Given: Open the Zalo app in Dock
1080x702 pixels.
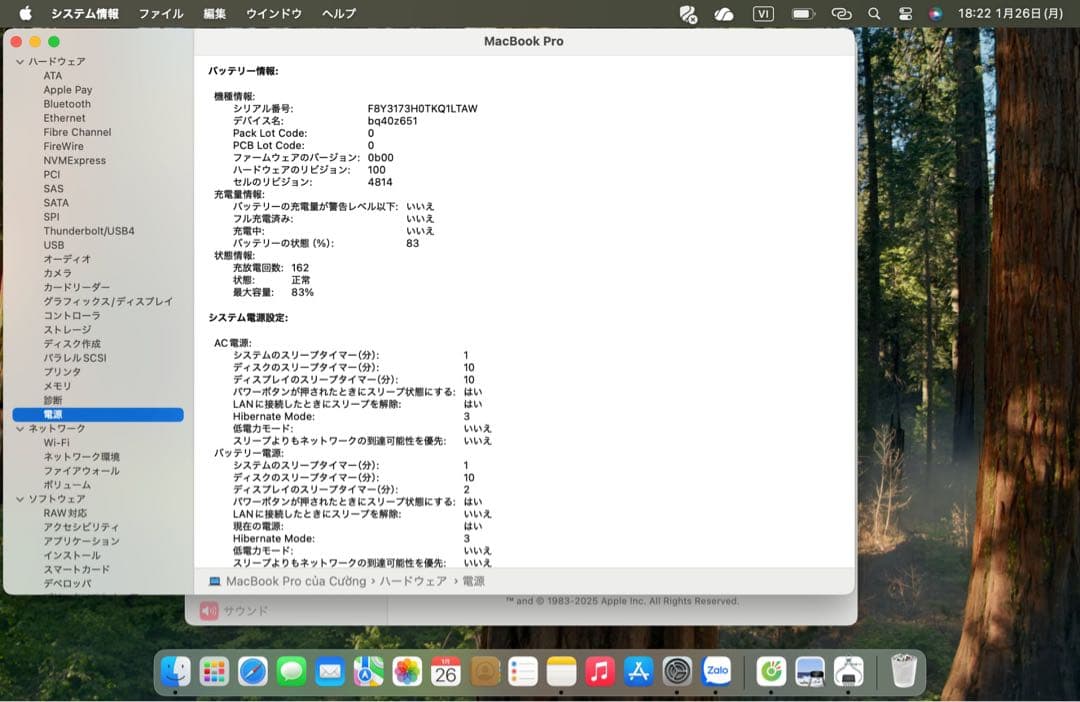Looking at the screenshot, I should (716, 671).
